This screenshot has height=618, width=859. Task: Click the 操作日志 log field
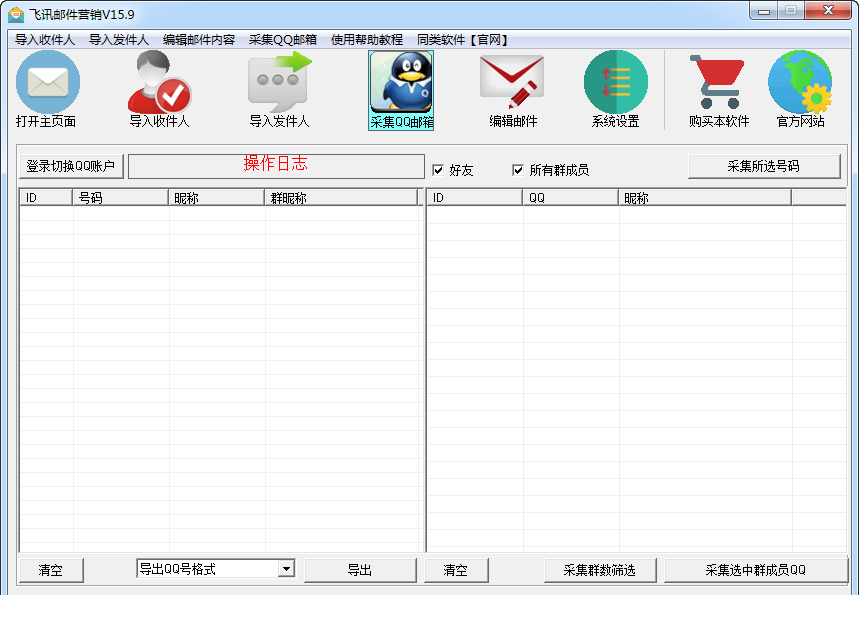(276, 166)
